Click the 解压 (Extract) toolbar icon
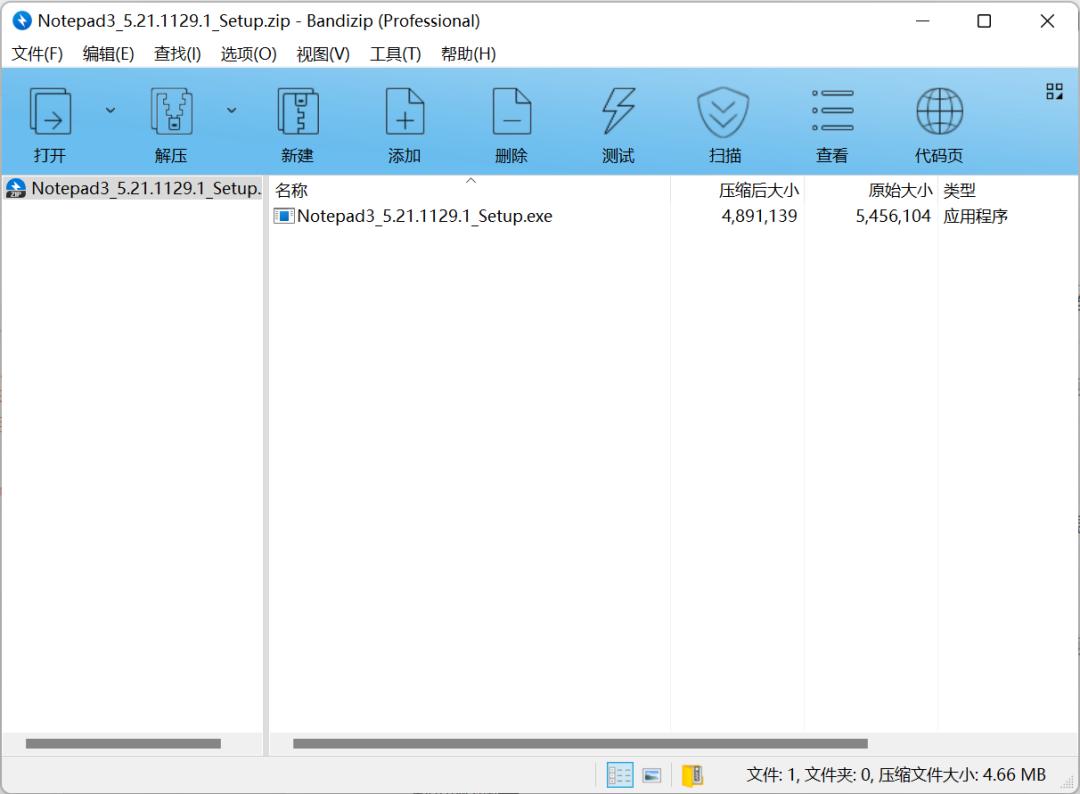 pos(171,112)
